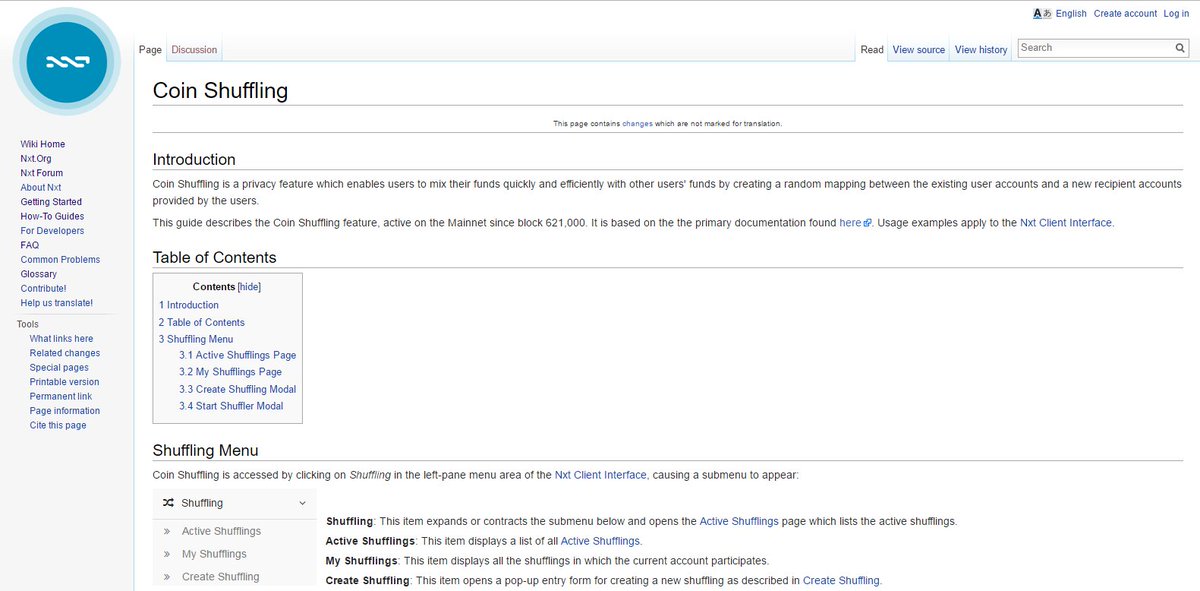Open For Developers sidebar link
Image resolution: width=1200 pixels, height=591 pixels.
click(52, 231)
